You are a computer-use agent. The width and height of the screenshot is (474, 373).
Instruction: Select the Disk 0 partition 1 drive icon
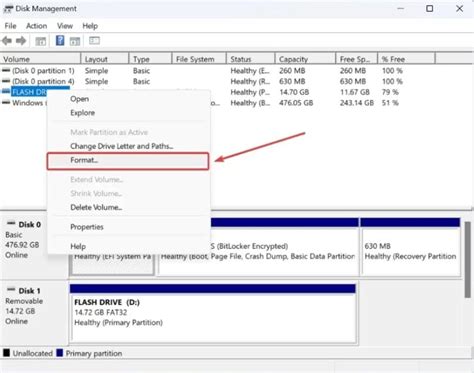6,71
